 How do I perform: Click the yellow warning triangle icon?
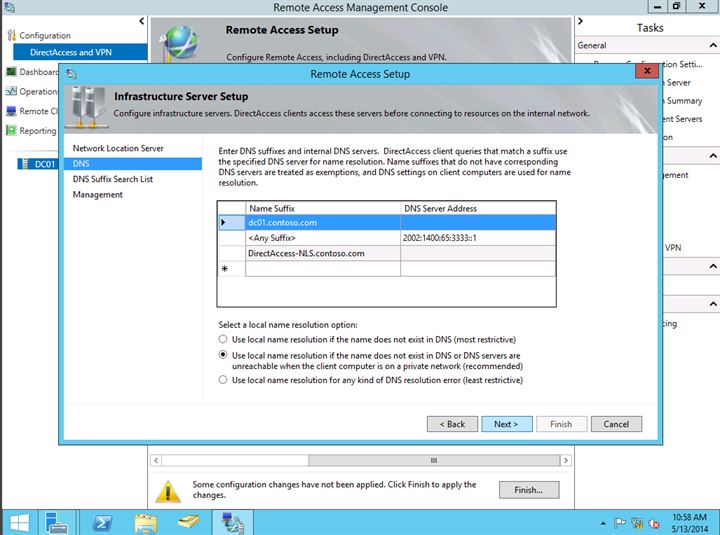[168, 490]
